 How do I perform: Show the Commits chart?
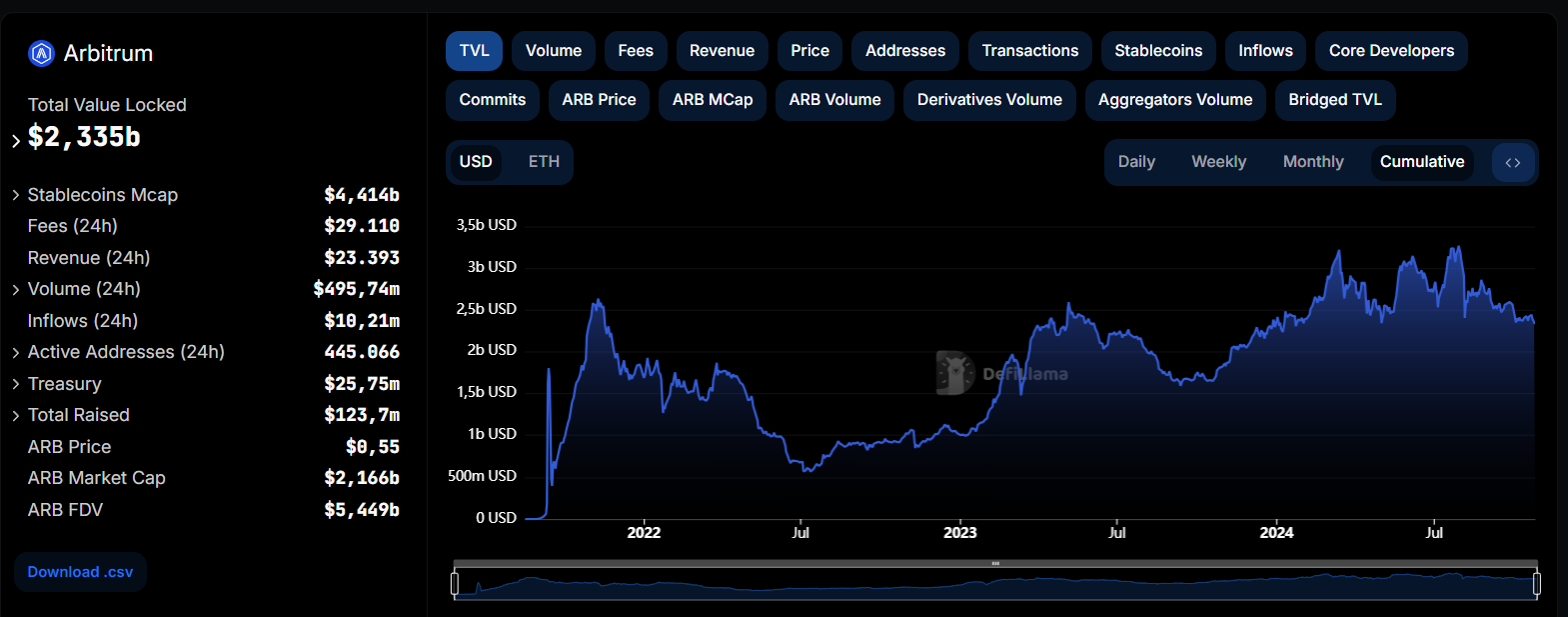click(x=493, y=100)
